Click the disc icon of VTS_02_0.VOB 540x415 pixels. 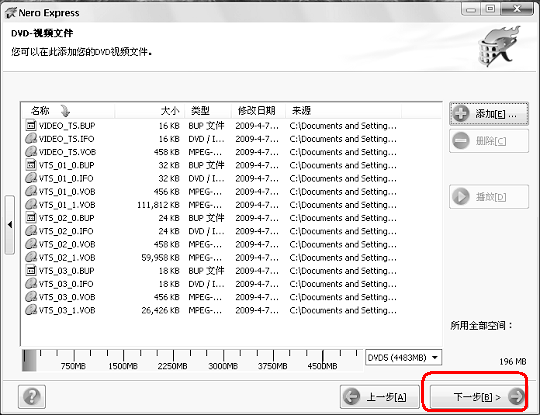tap(31, 244)
